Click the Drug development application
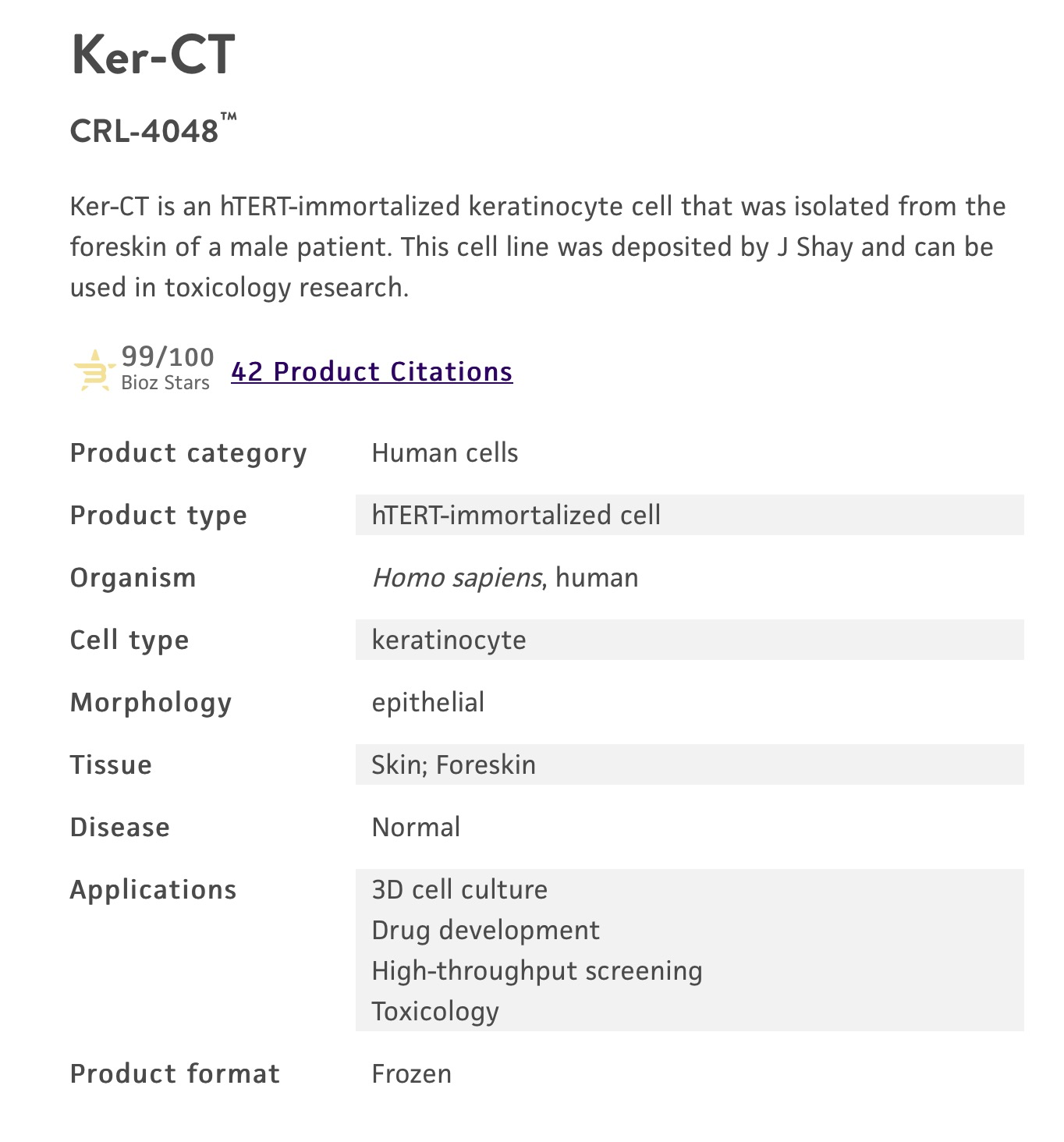The height and width of the screenshot is (1142, 1064). [485, 930]
